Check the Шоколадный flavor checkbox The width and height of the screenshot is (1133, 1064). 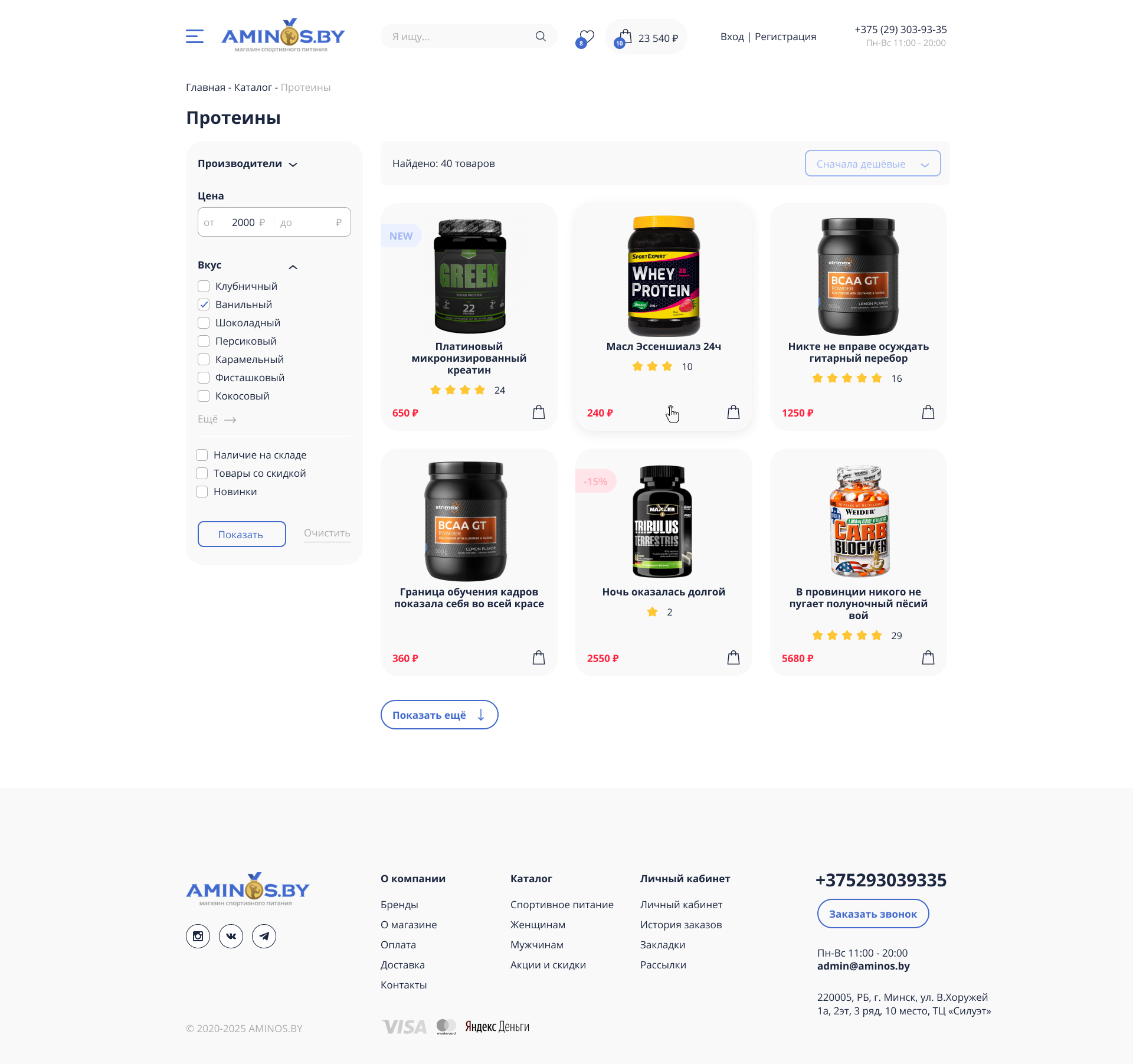coord(204,323)
